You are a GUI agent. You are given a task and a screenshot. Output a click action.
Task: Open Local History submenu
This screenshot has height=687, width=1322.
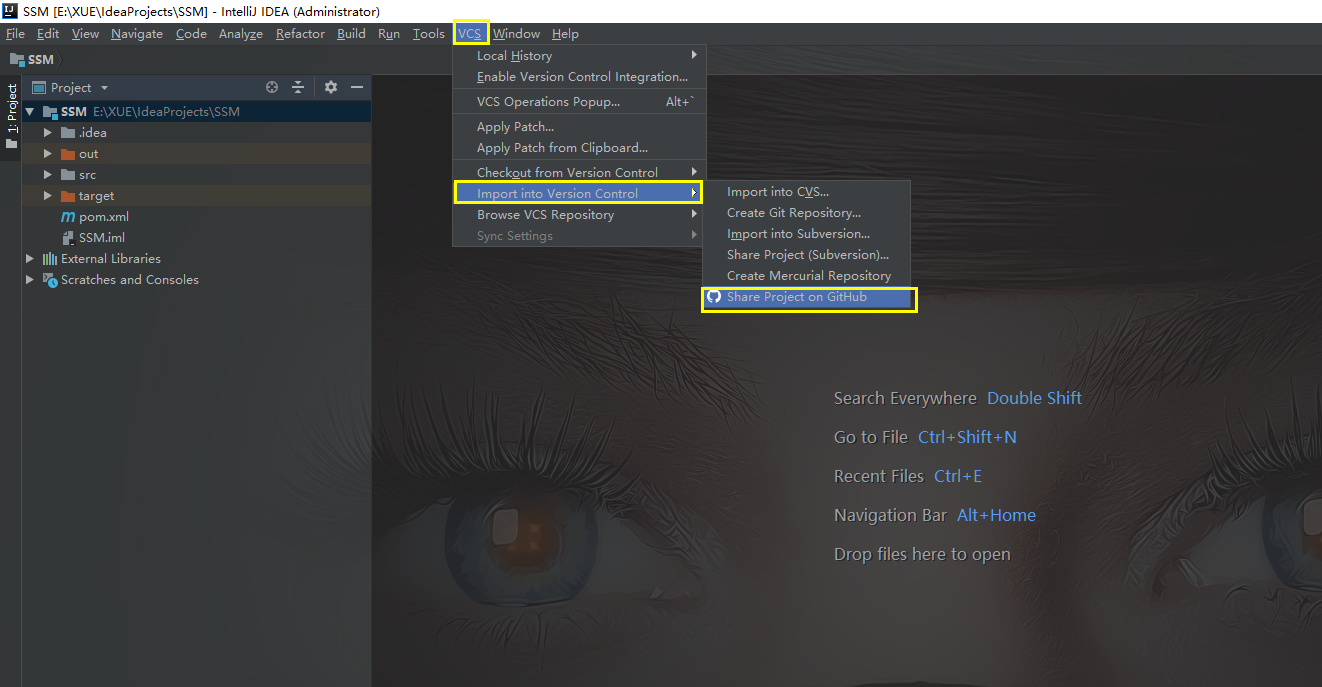pyautogui.click(x=579, y=56)
